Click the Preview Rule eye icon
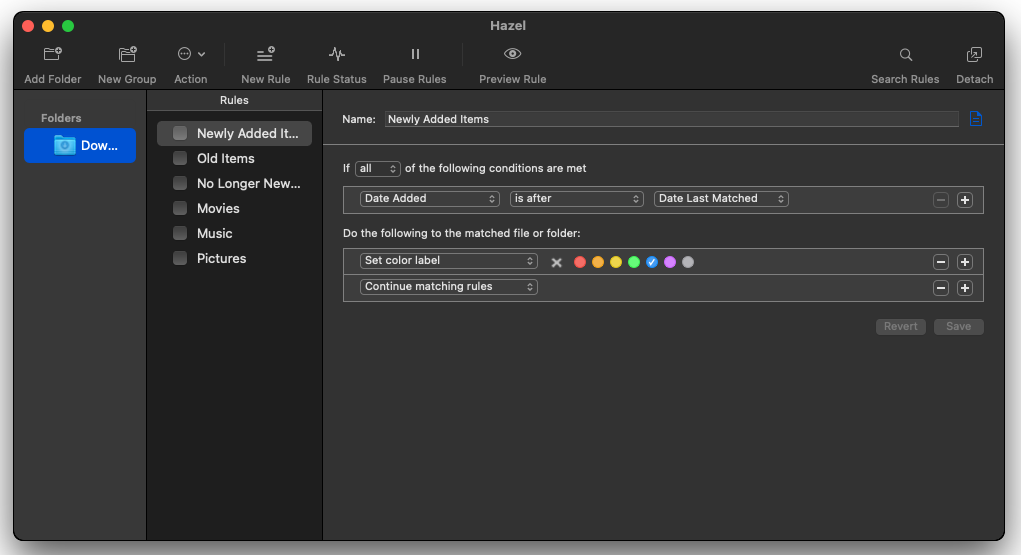The image size is (1021, 555). click(512, 54)
